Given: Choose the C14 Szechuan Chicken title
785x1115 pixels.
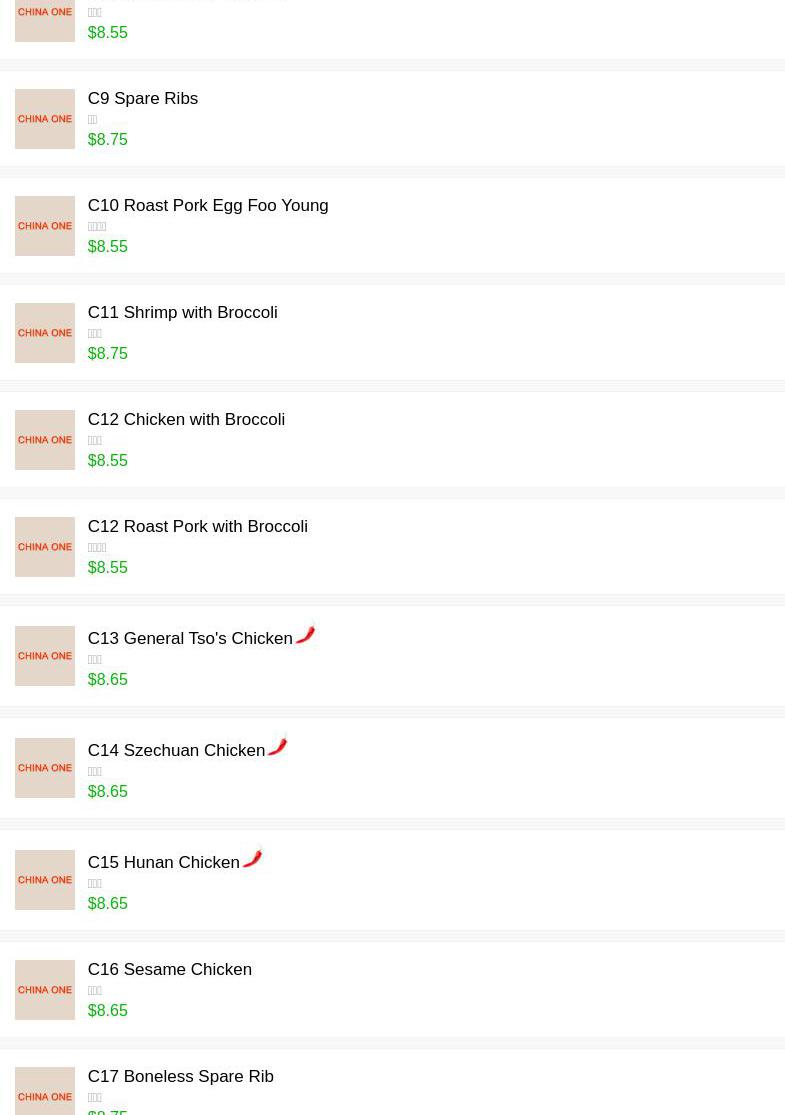Looking at the screenshot, I should click(176, 751).
